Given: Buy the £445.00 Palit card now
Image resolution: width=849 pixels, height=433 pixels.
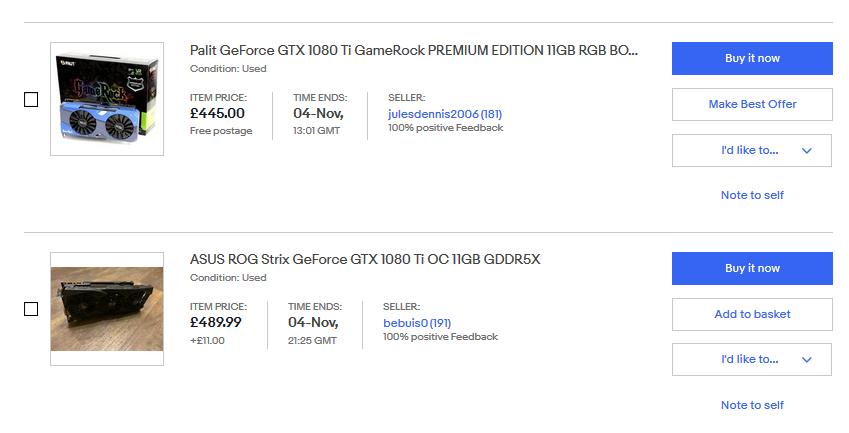Looking at the screenshot, I should point(752,58).
